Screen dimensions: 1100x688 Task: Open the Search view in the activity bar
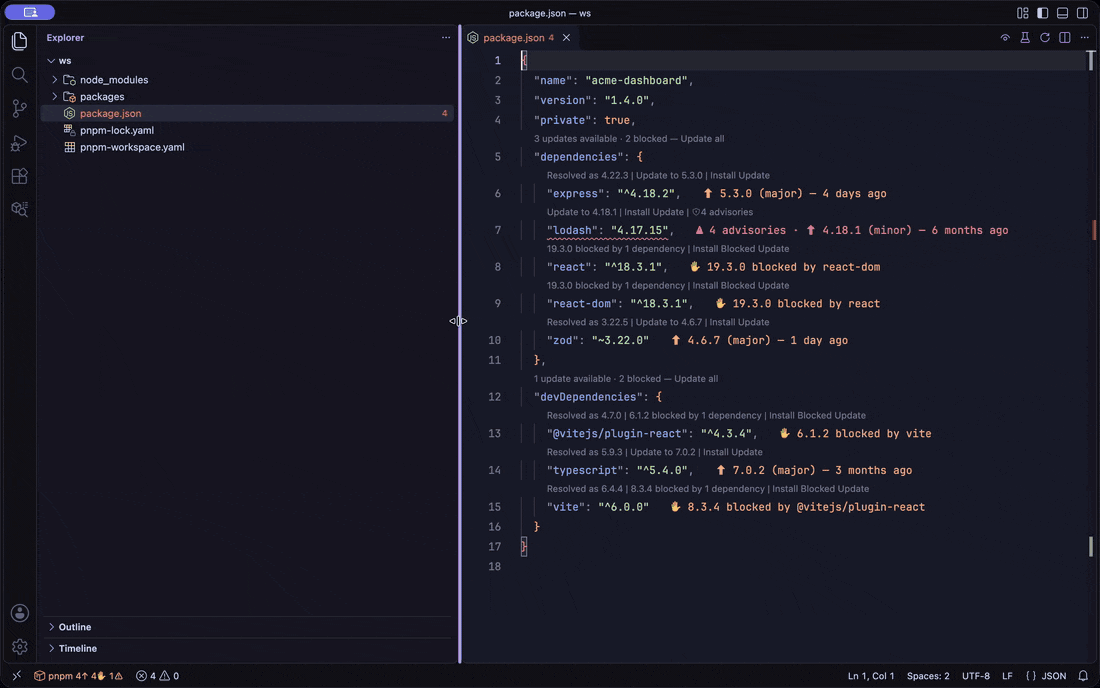coord(20,75)
